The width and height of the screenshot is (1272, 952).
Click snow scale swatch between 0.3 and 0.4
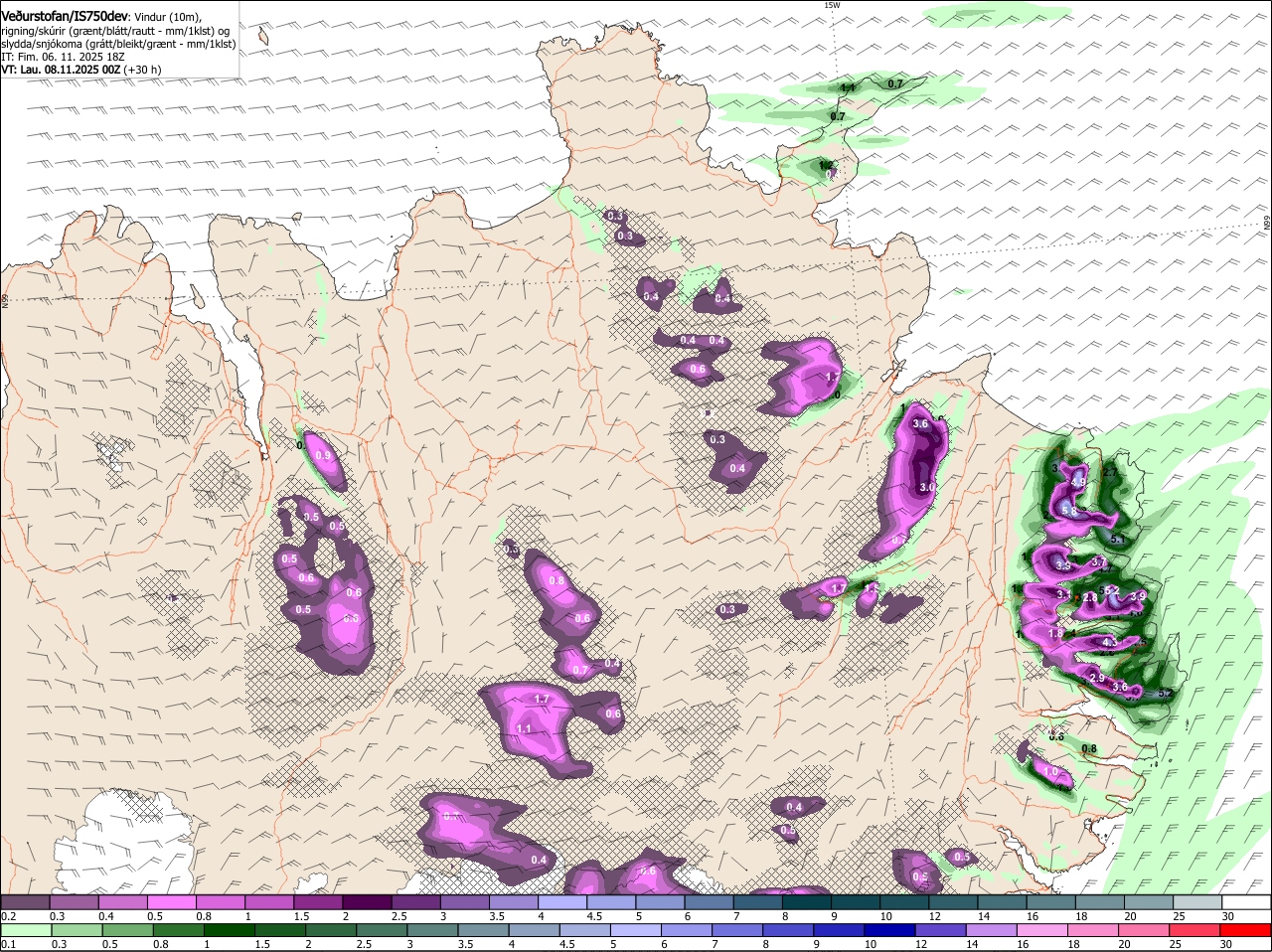tap(75, 901)
